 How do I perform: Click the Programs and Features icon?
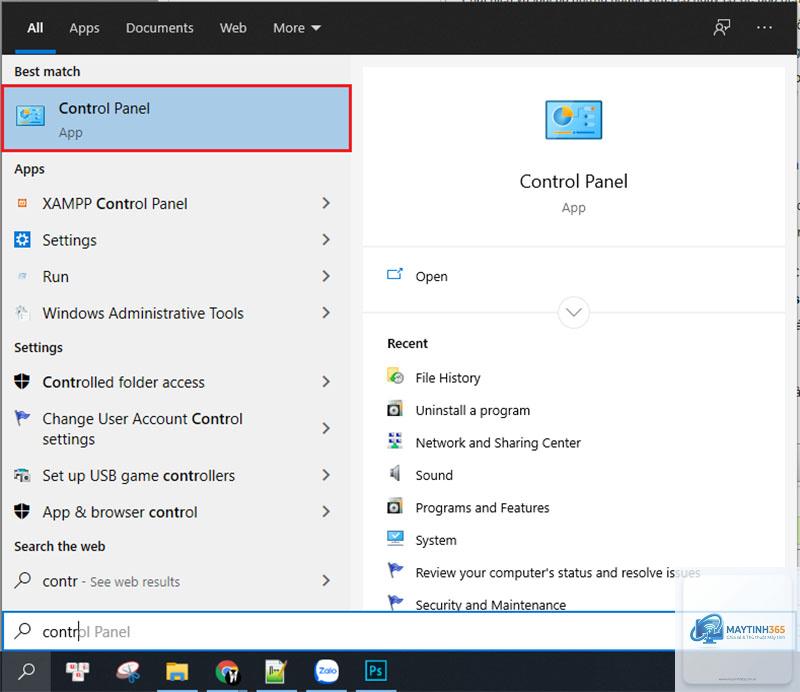coord(395,506)
